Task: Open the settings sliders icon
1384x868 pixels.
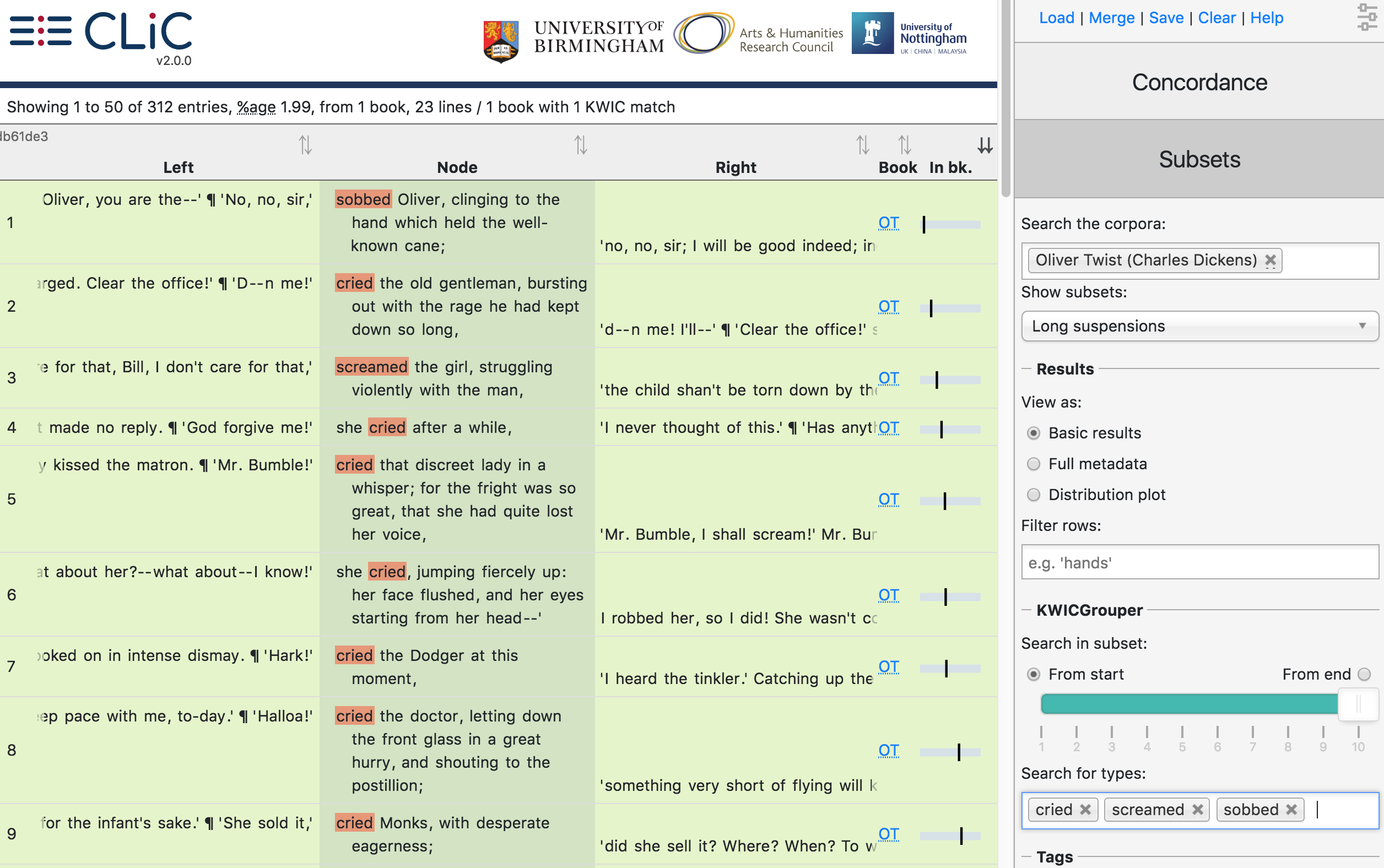Action: pyautogui.click(x=1367, y=17)
